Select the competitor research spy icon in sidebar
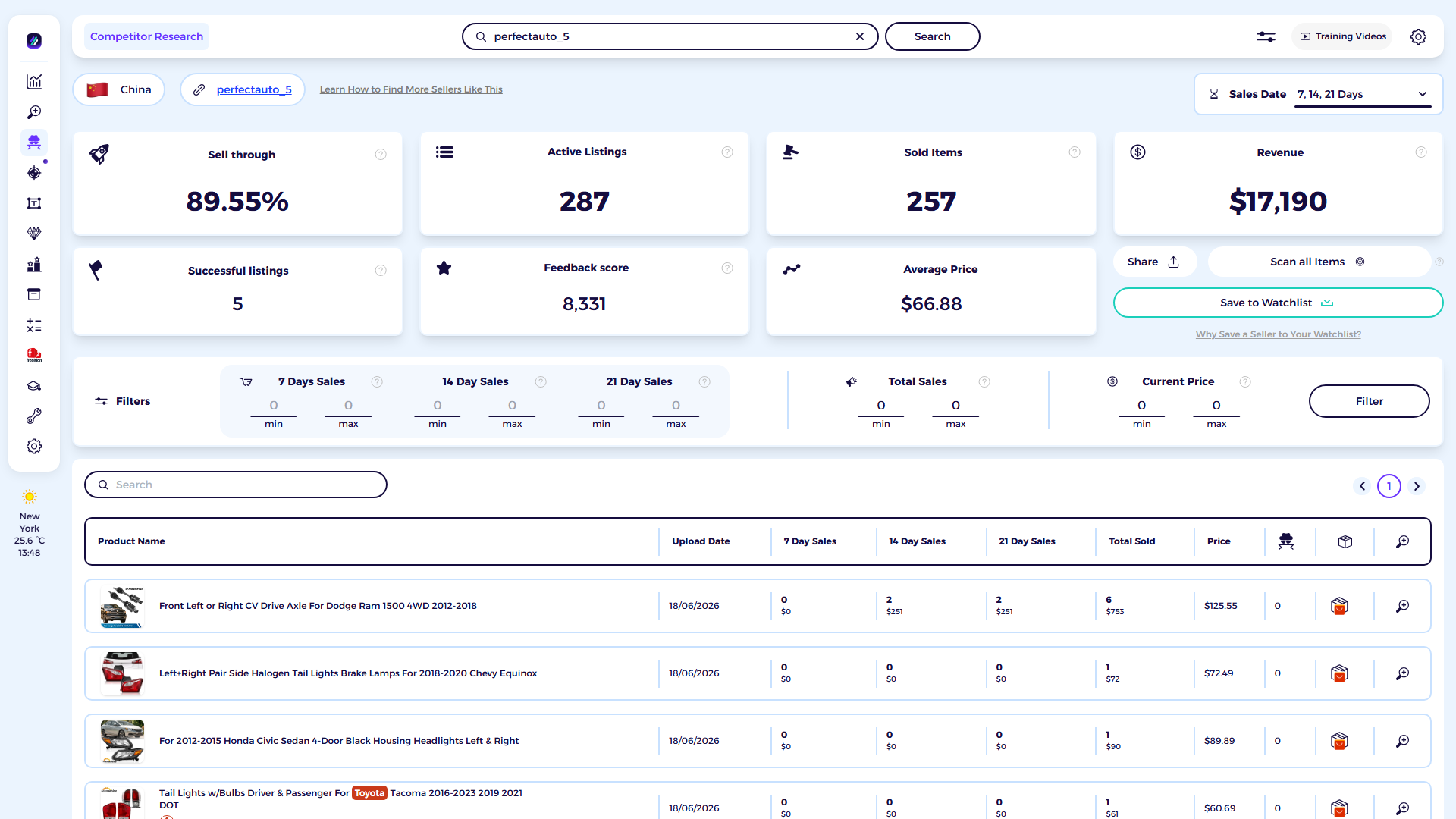Screen dimensions: 1456x819 coord(34,143)
